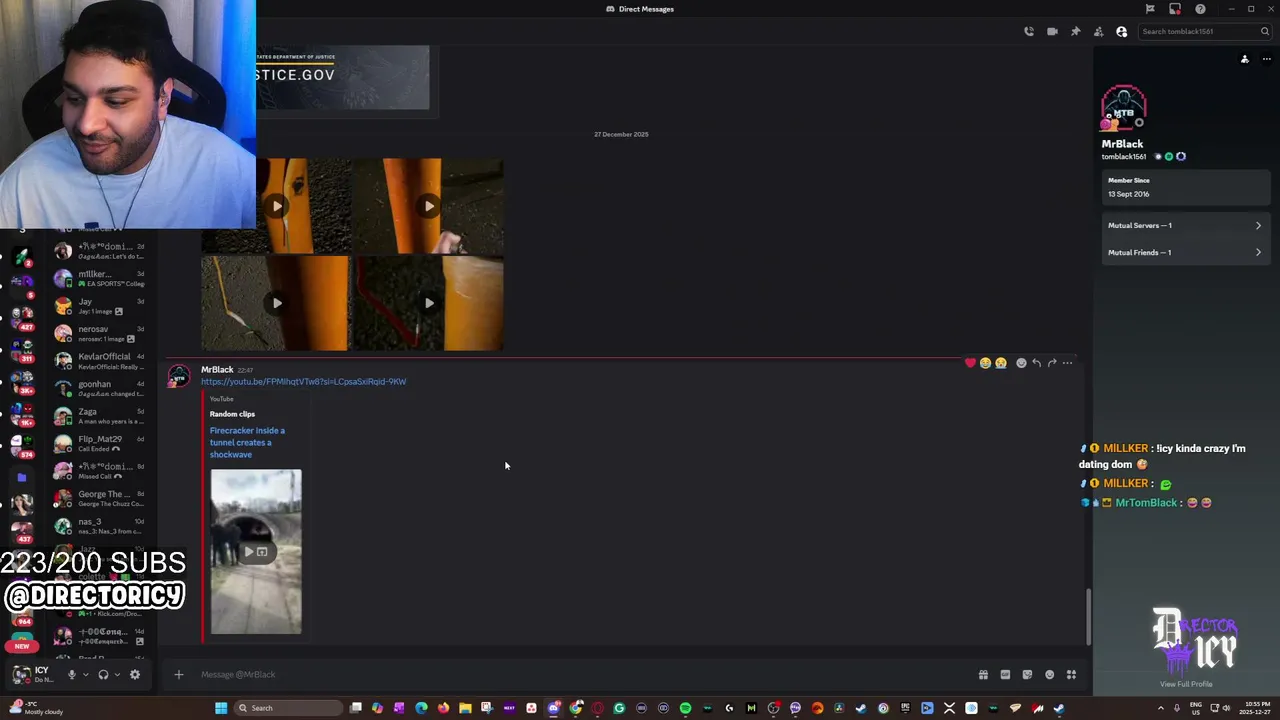Open DM with Zaga
This screenshot has height=720, width=1280.
tap(100, 416)
